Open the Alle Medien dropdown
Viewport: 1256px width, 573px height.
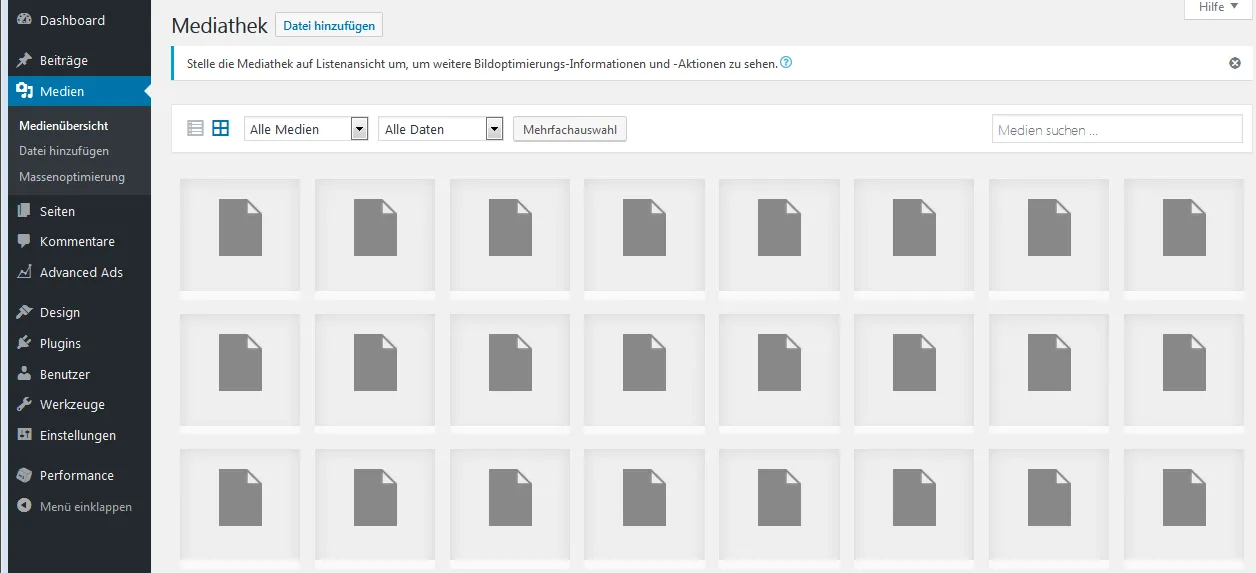click(306, 129)
